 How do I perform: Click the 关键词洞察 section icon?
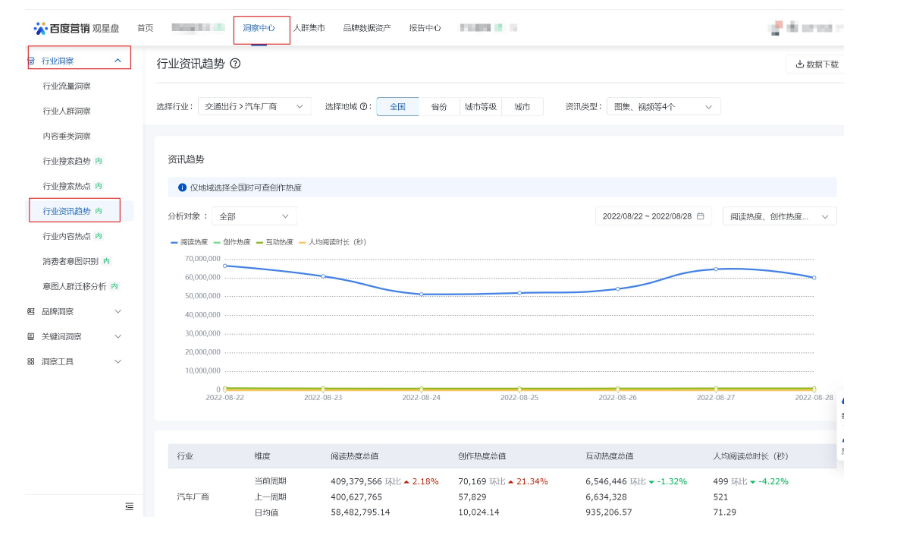31,336
